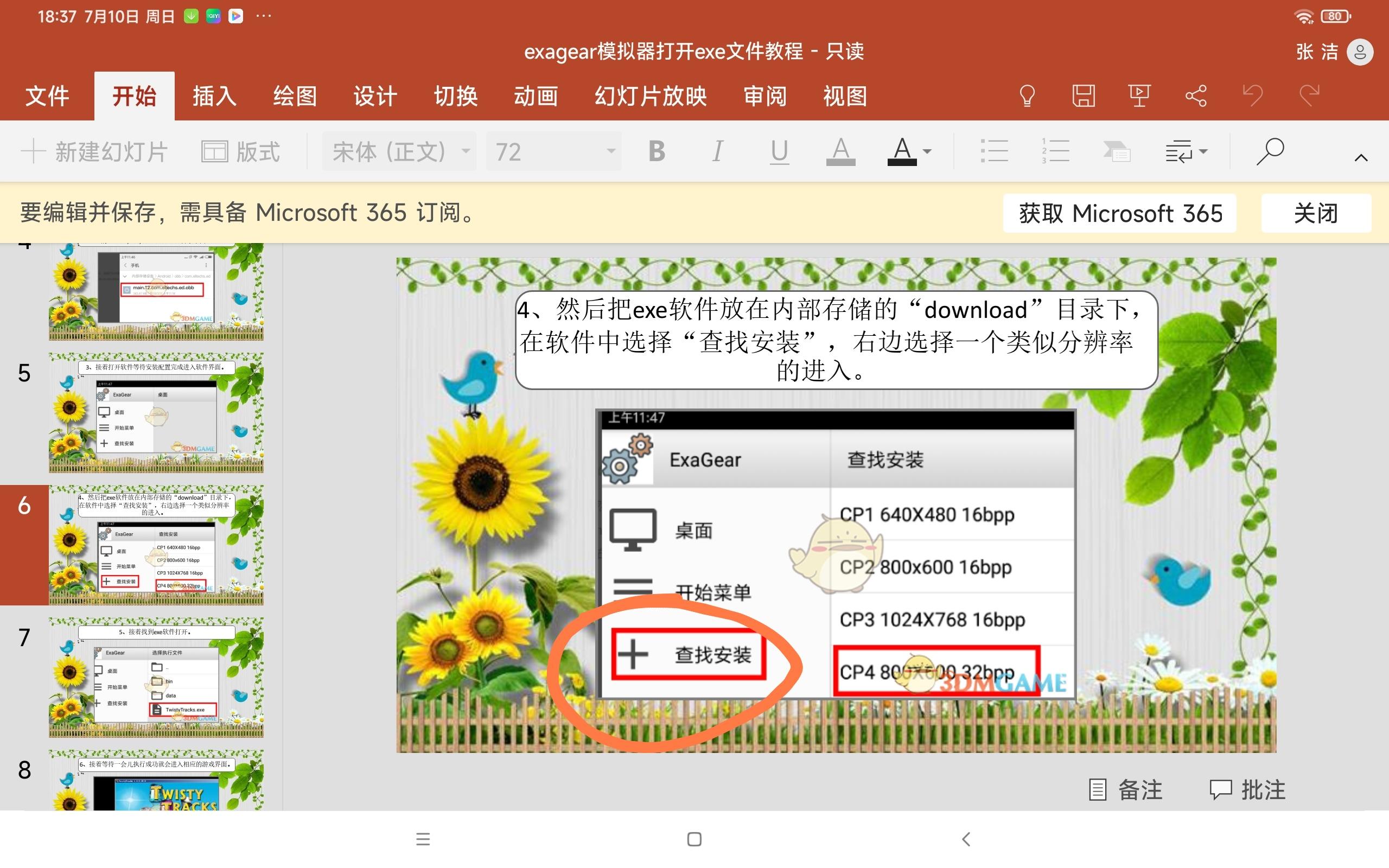Tap the green download notification icon
This screenshot has height=868, width=1389.
point(191,16)
